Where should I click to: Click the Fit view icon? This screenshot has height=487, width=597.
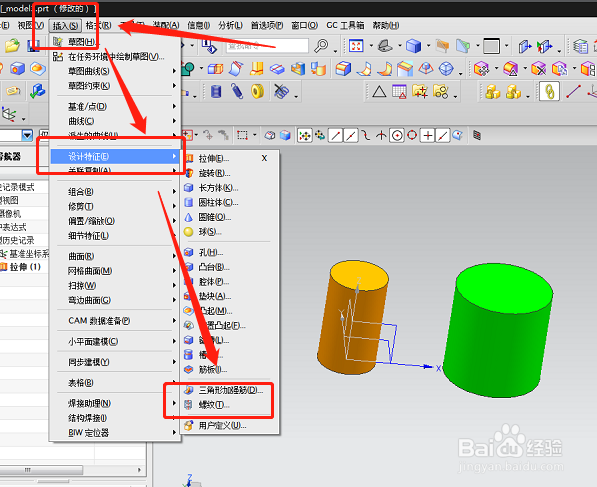pos(356,46)
